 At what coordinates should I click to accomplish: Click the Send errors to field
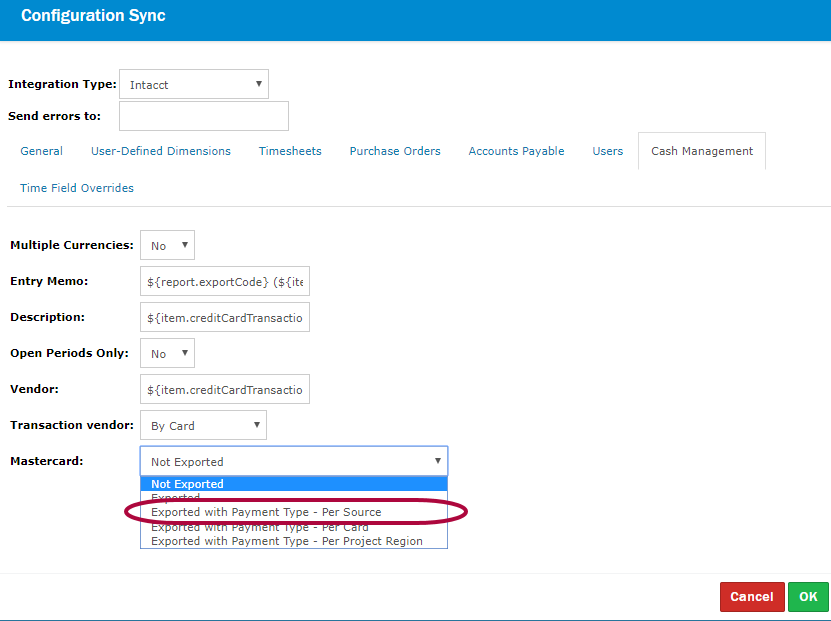203,116
